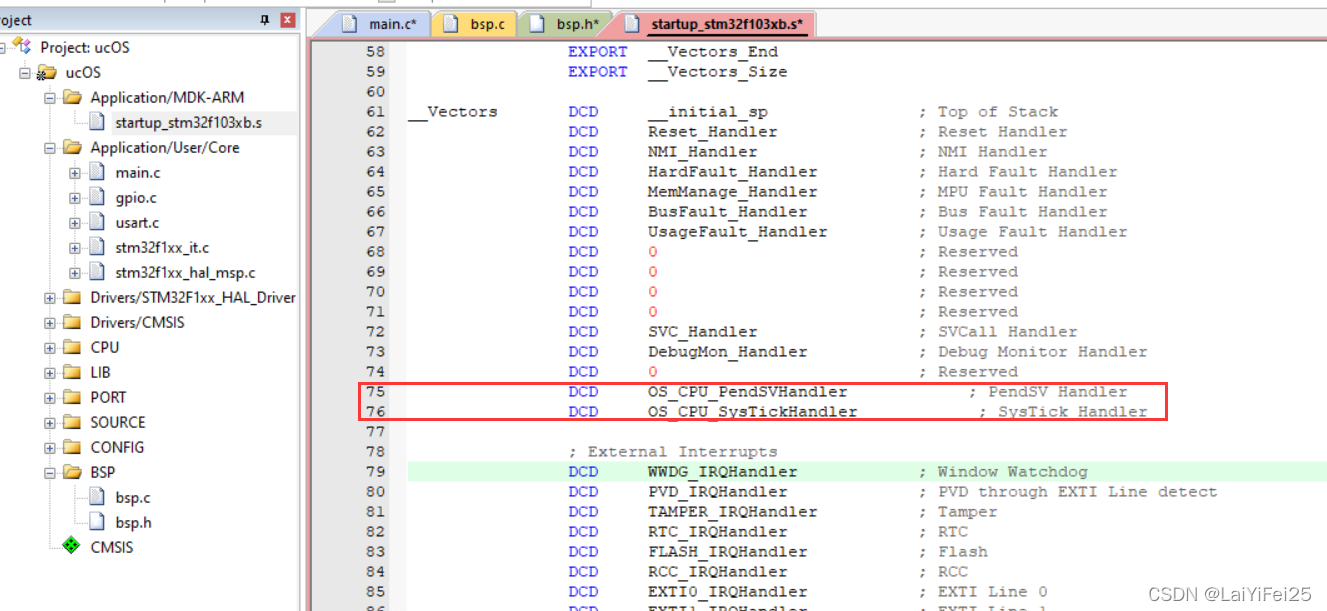Screen dimensions: 1327x611
Task: Expand the stm32f1xx_it.c file node
Action: [75, 247]
